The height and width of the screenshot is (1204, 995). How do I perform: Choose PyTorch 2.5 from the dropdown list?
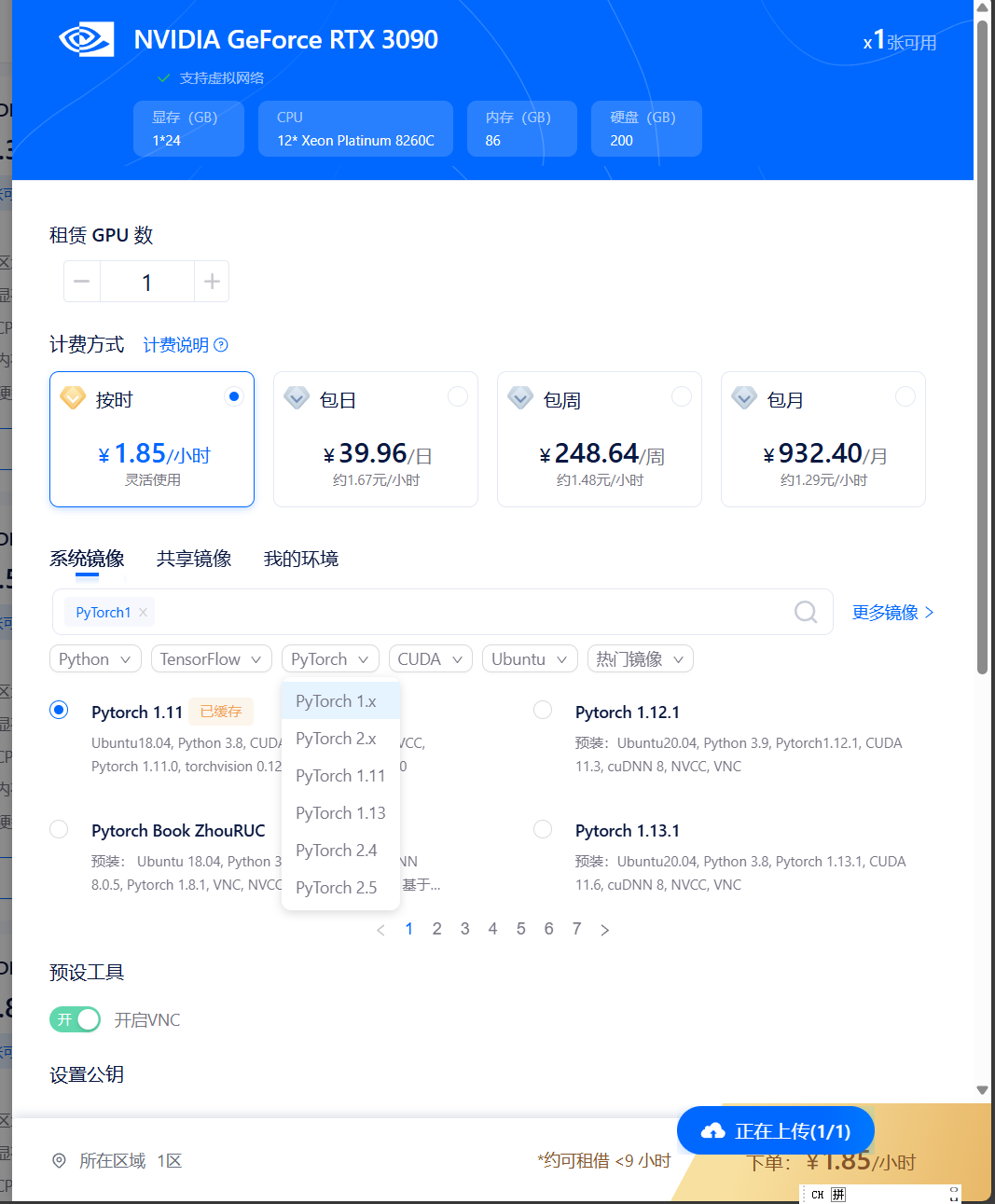(340, 888)
